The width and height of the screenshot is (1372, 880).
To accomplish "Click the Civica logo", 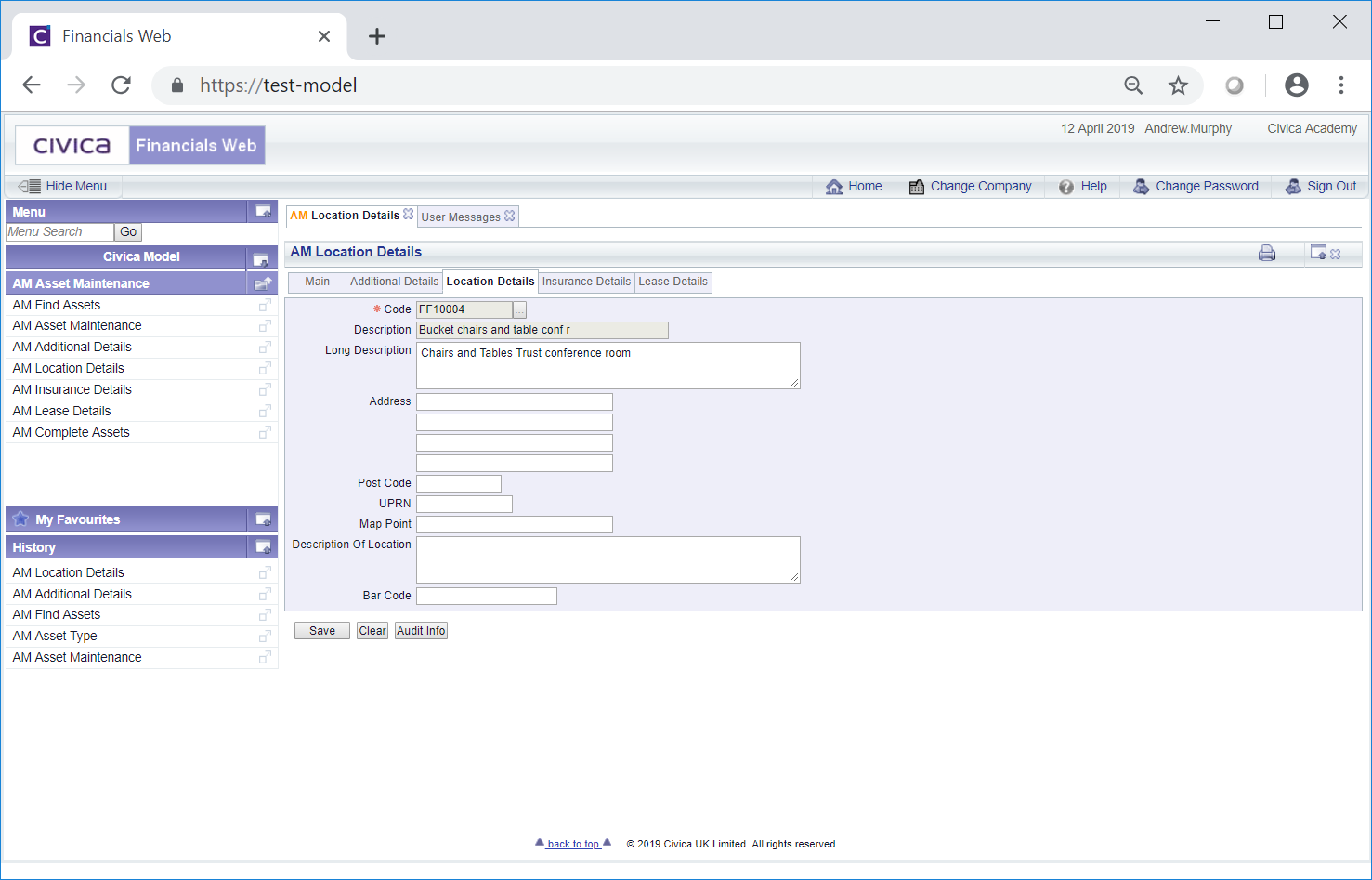I will click(x=72, y=146).
